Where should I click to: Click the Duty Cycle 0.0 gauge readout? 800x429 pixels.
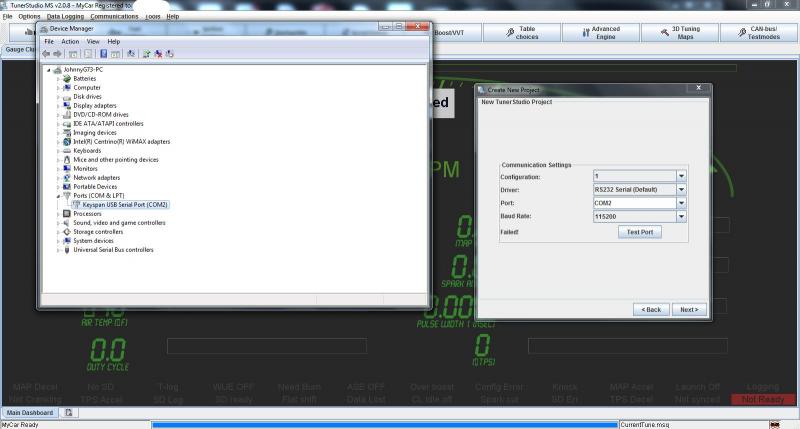(x=108, y=350)
